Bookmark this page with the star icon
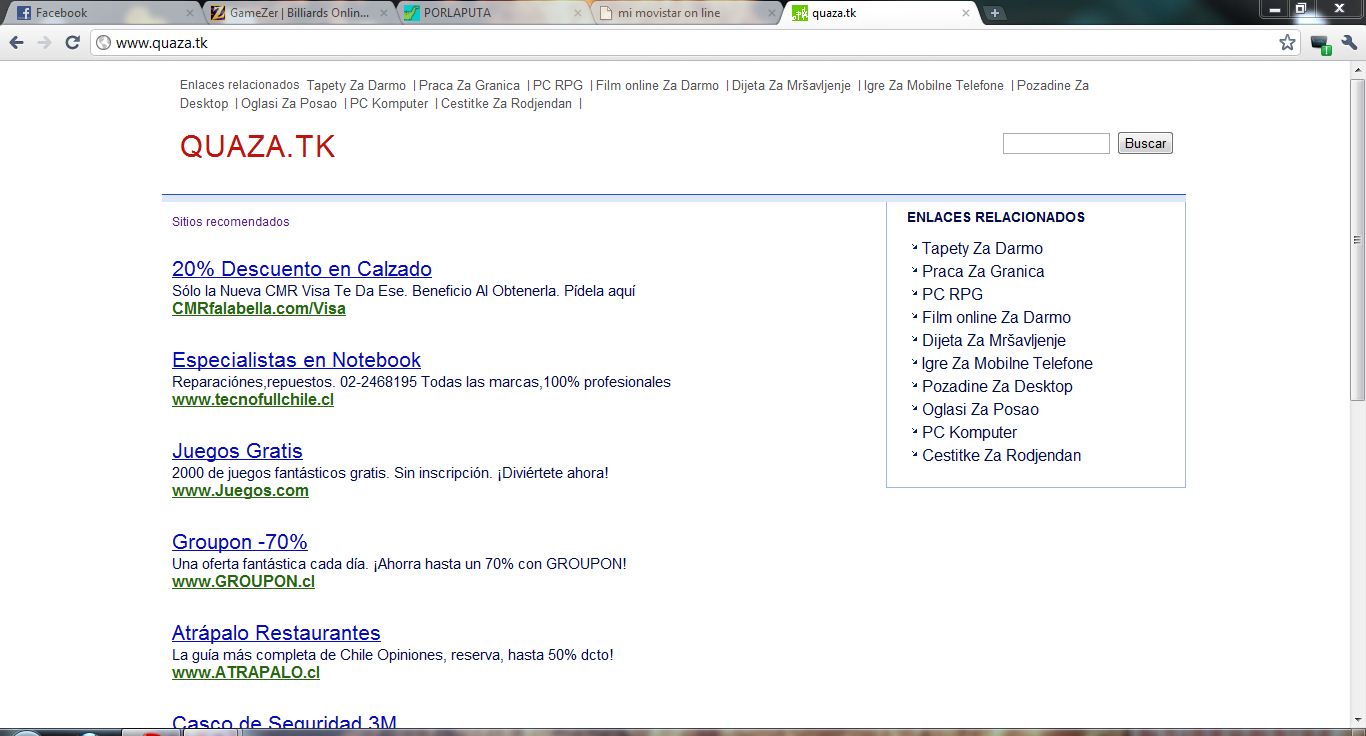This screenshot has height=736, width=1366. [x=1287, y=43]
